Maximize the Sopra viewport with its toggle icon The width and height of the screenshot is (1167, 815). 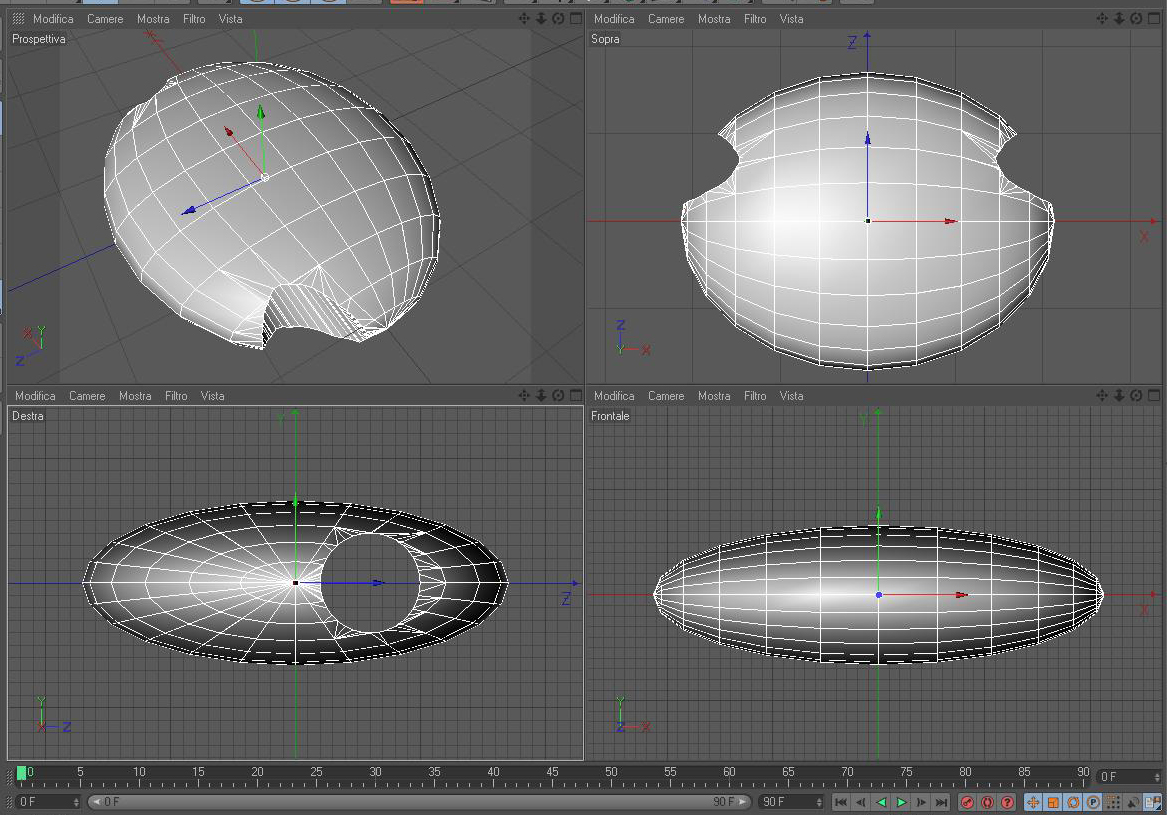coord(1154,19)
